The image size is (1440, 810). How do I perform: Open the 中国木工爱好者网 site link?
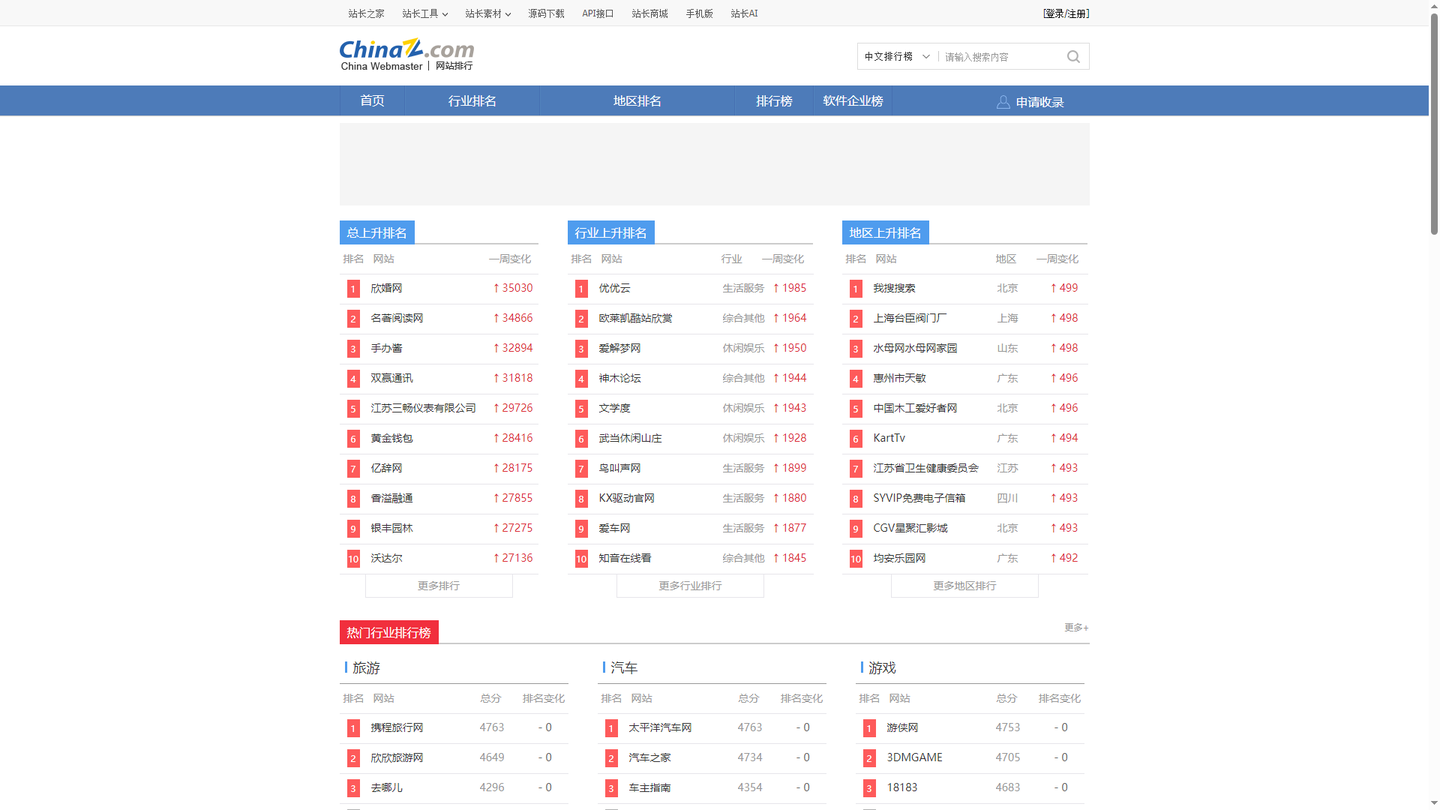[915, 408]
